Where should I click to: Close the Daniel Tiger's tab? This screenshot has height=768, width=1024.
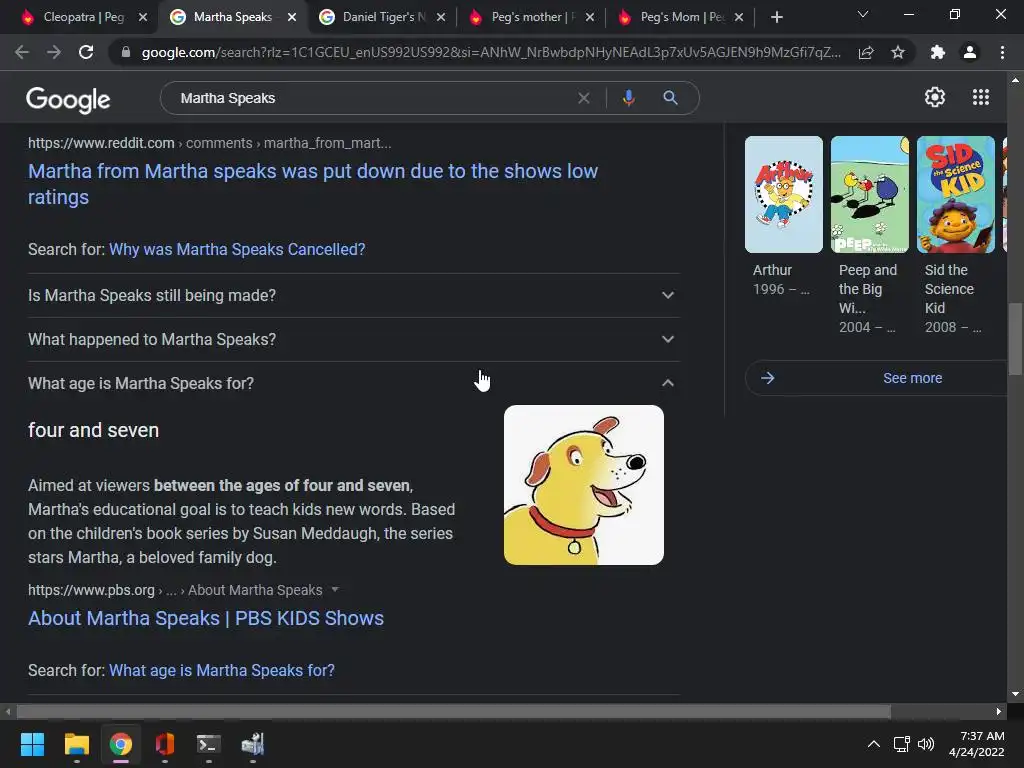(441, 17)
